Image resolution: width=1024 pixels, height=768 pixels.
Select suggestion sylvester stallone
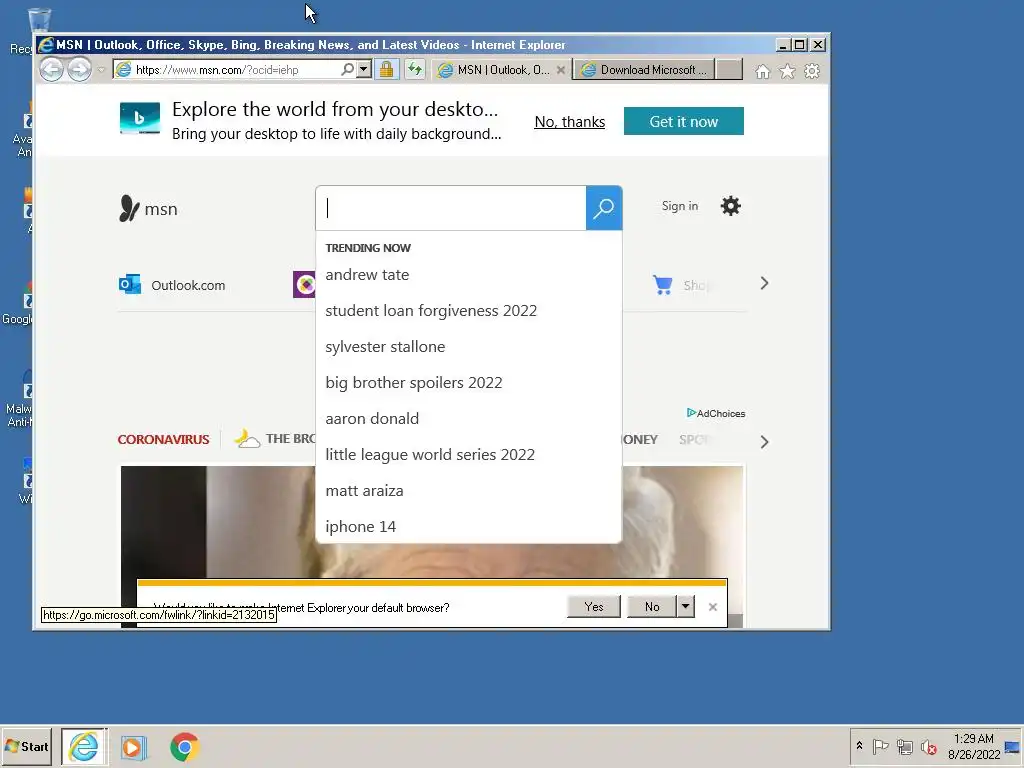pyautogui.click(x=468, y=347)
